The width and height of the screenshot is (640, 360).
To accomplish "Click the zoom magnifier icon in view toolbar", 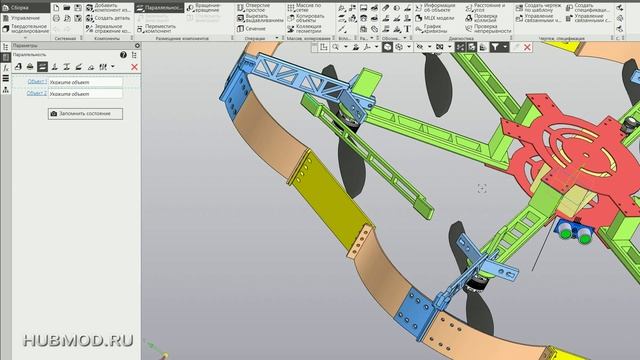I will [x=336, y=47].
